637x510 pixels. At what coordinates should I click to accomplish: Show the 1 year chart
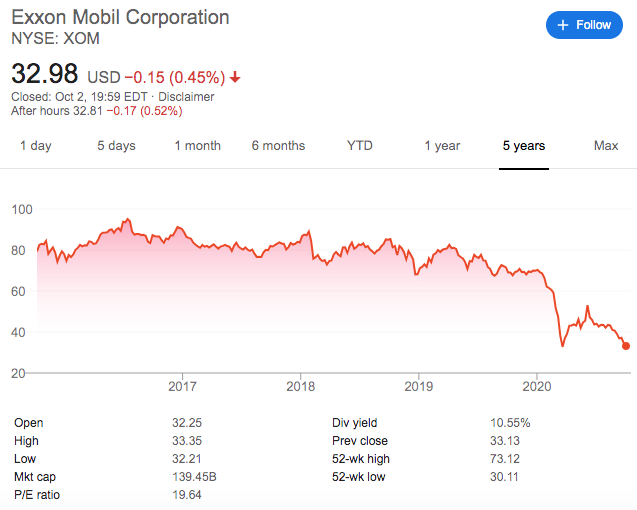coord(442,145)
